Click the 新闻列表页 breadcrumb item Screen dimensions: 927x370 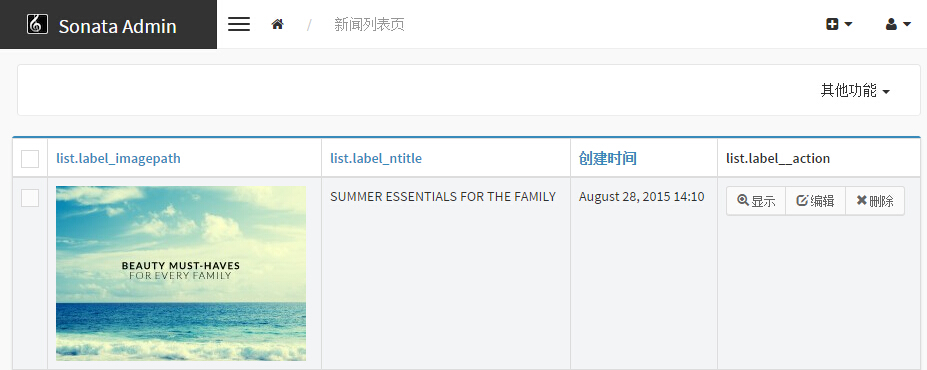point(369,24)
